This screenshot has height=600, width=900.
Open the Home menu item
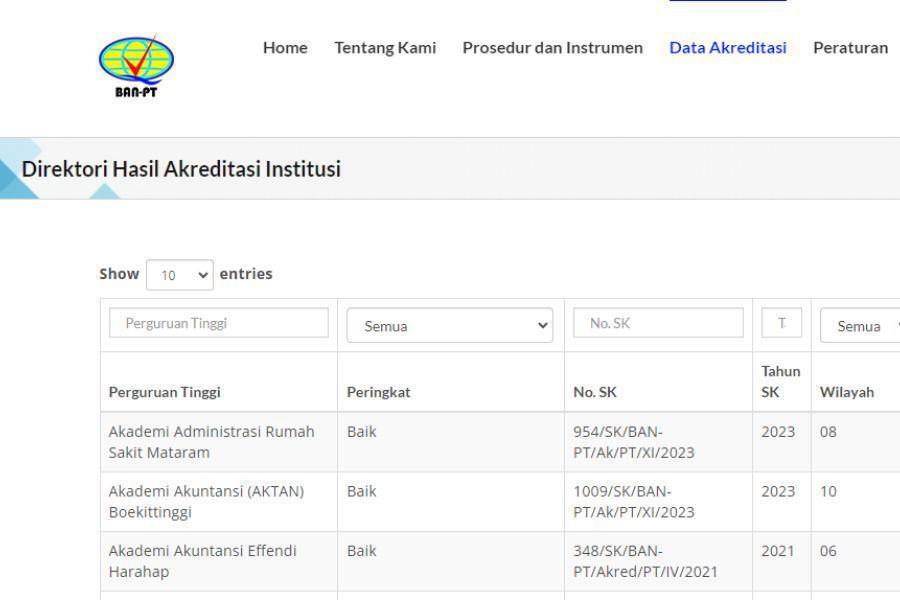point(285,48)
